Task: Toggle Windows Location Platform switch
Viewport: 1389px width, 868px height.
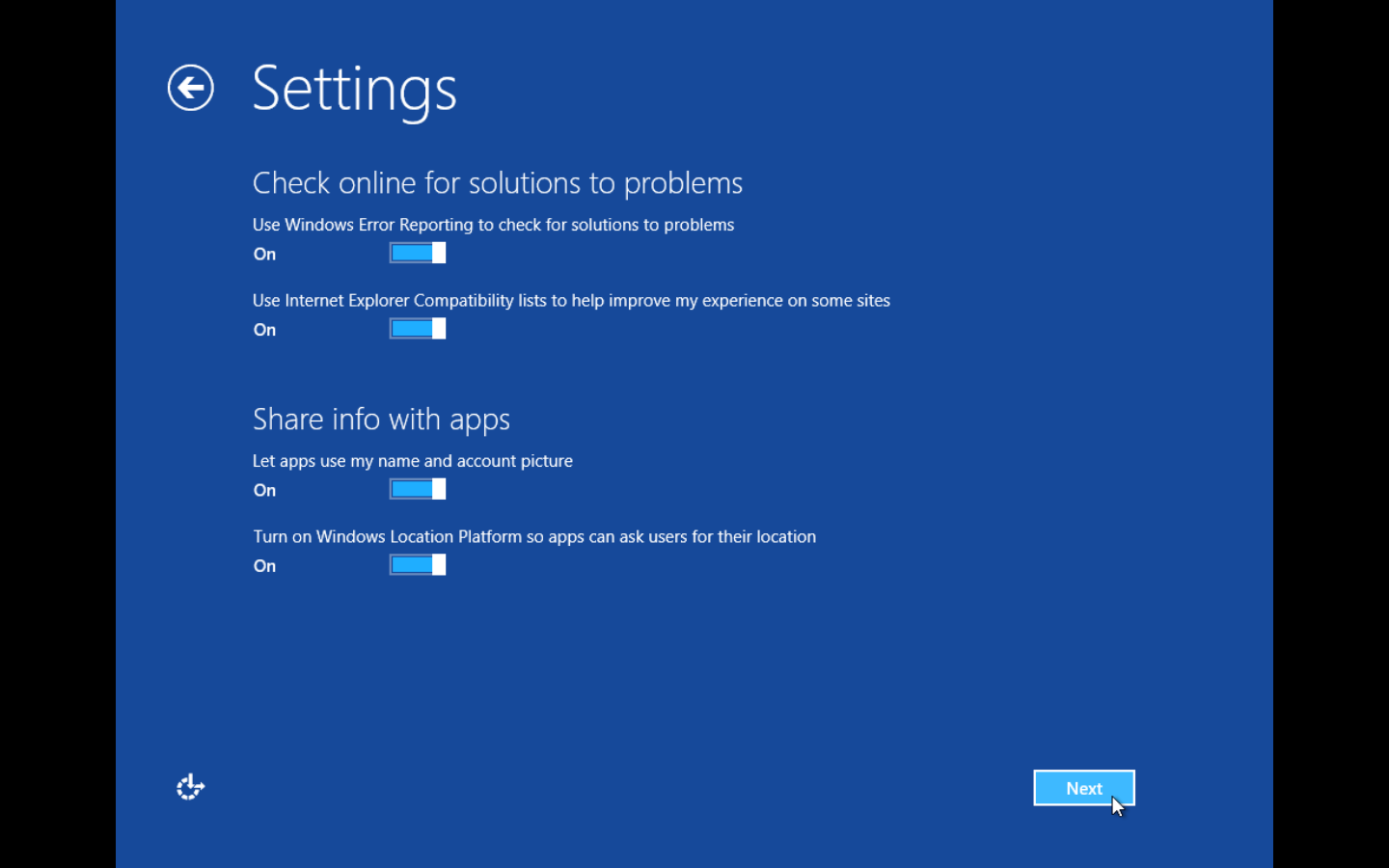Action: (x=418, y=565)
